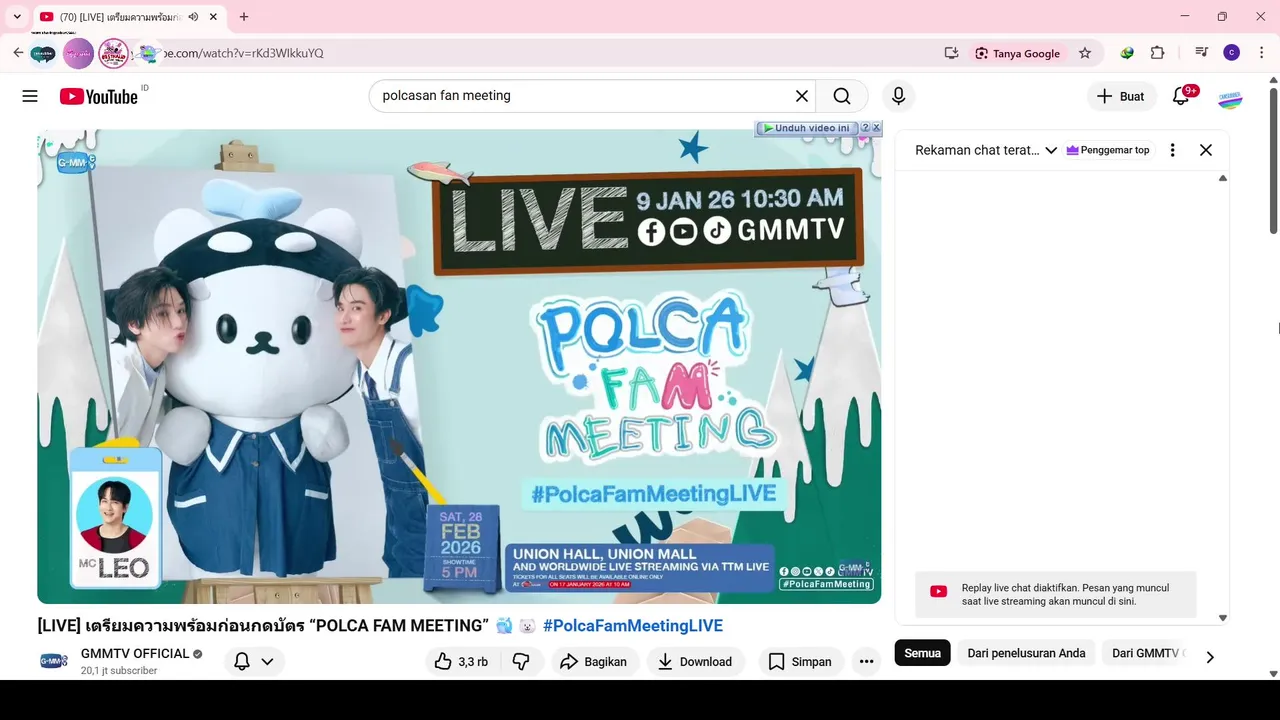The height and width of the screenshot is (720, 1280).
Task: Open the Chrome profile avatar C
Action: click(1232, 53)
